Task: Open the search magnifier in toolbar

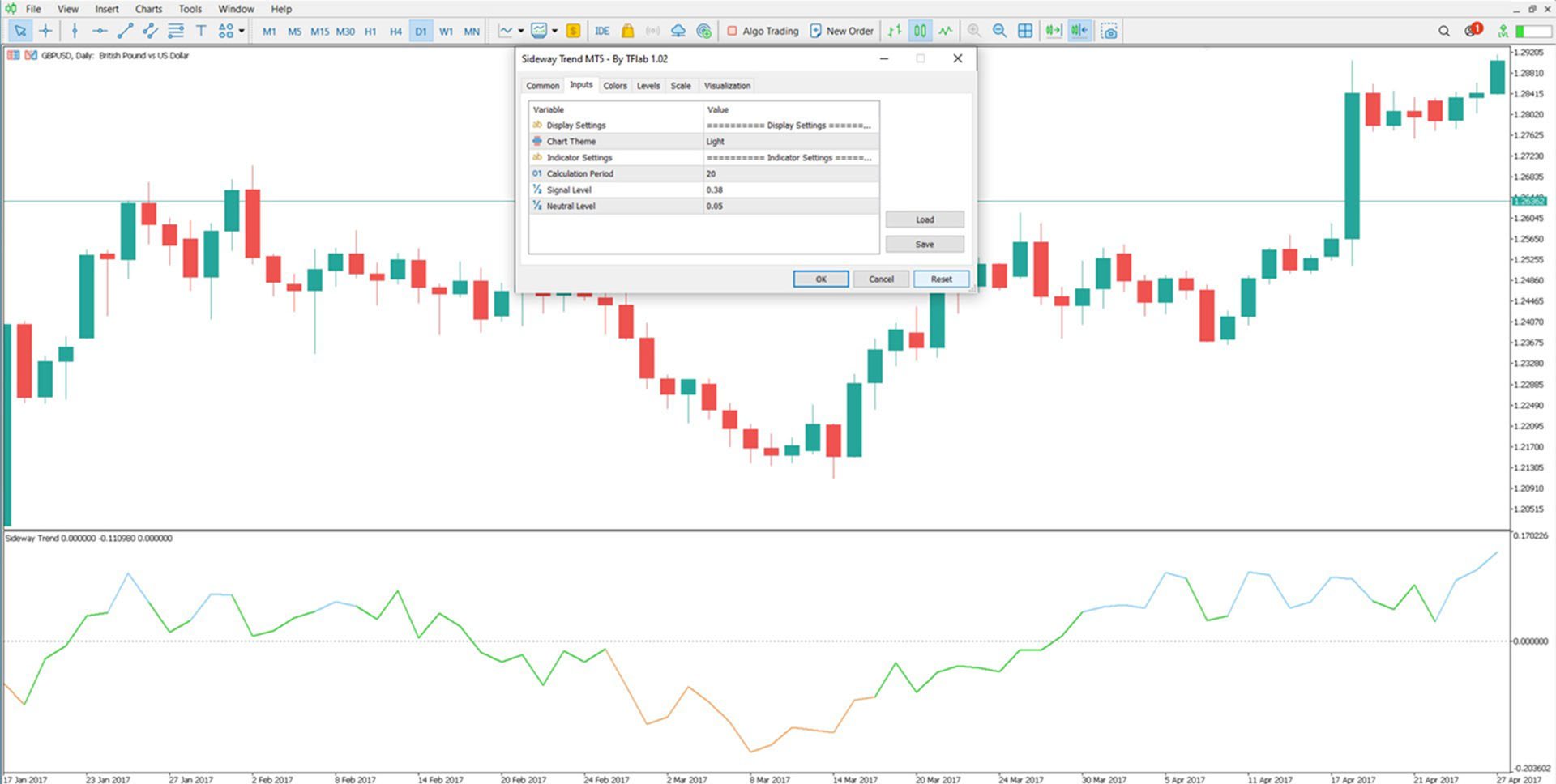Action: click(x=1444, y=31)
